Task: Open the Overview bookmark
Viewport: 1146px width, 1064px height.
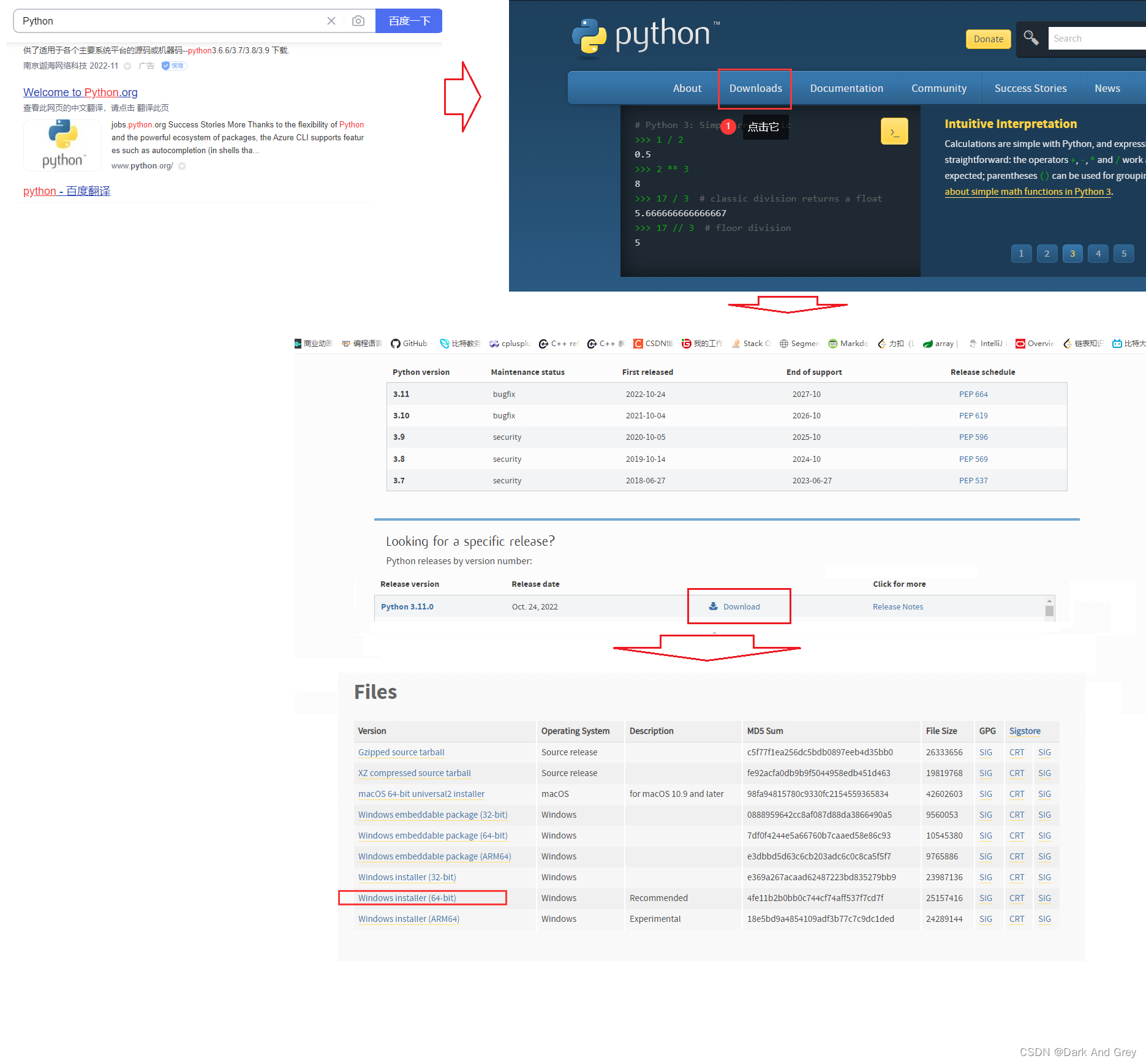Action: (1035, 344)
